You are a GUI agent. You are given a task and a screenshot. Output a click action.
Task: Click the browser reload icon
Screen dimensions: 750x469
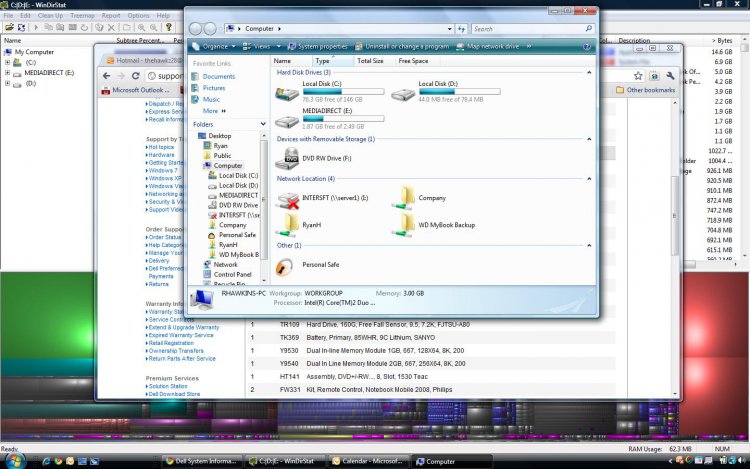(136, 76)
